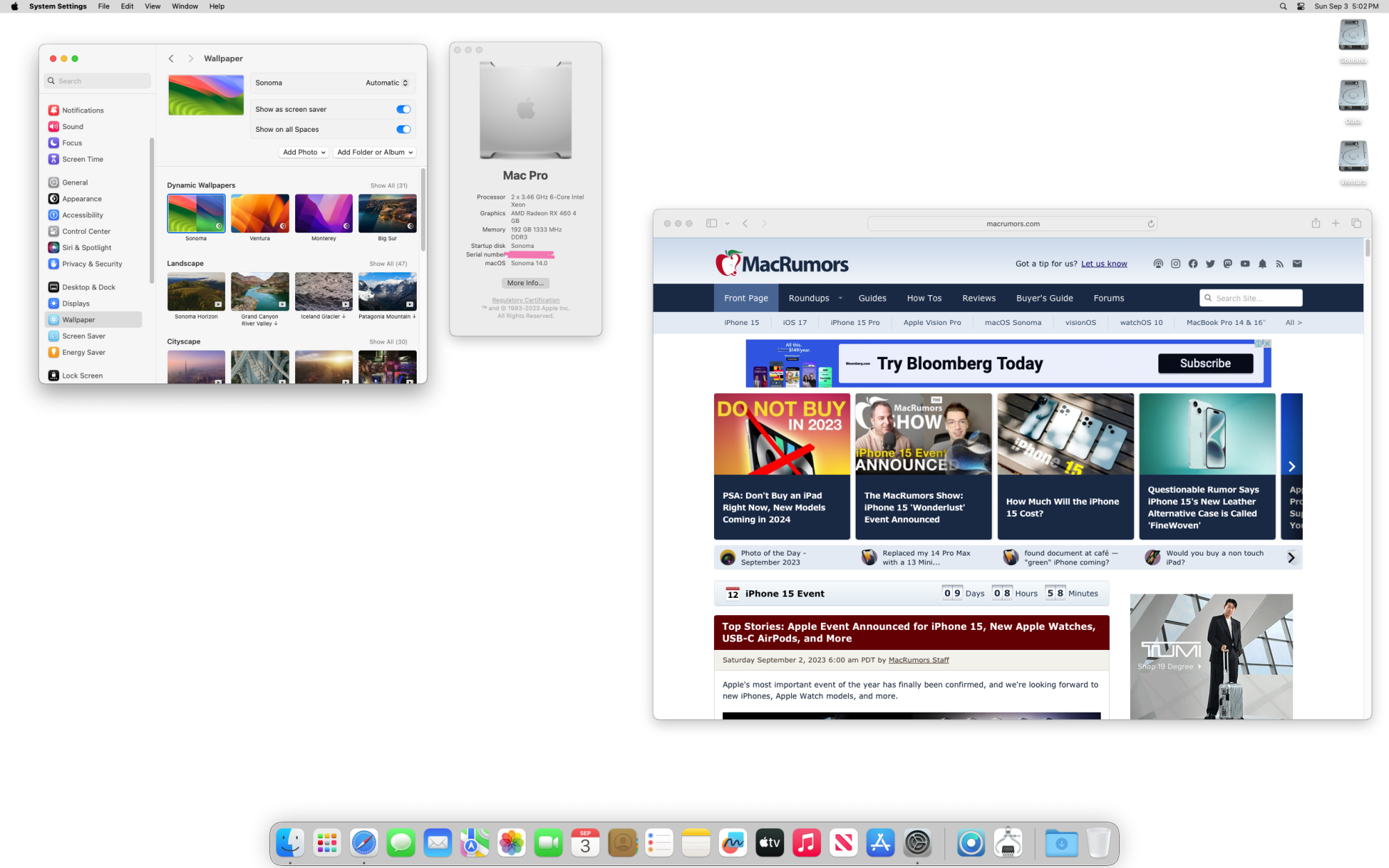Screen dimensions: 1389x868
Task: Expand the Roundups menu arrow
Action: (840, 299)
